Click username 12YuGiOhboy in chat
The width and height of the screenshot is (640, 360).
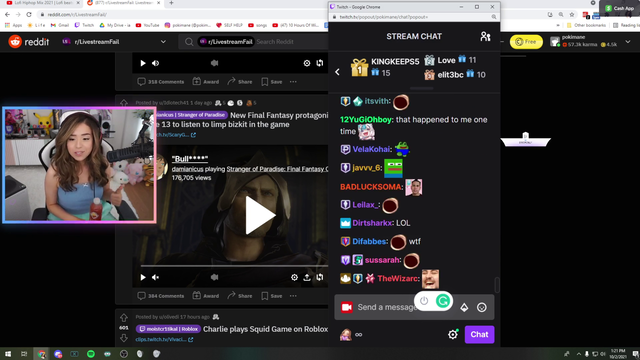(366, 120)
